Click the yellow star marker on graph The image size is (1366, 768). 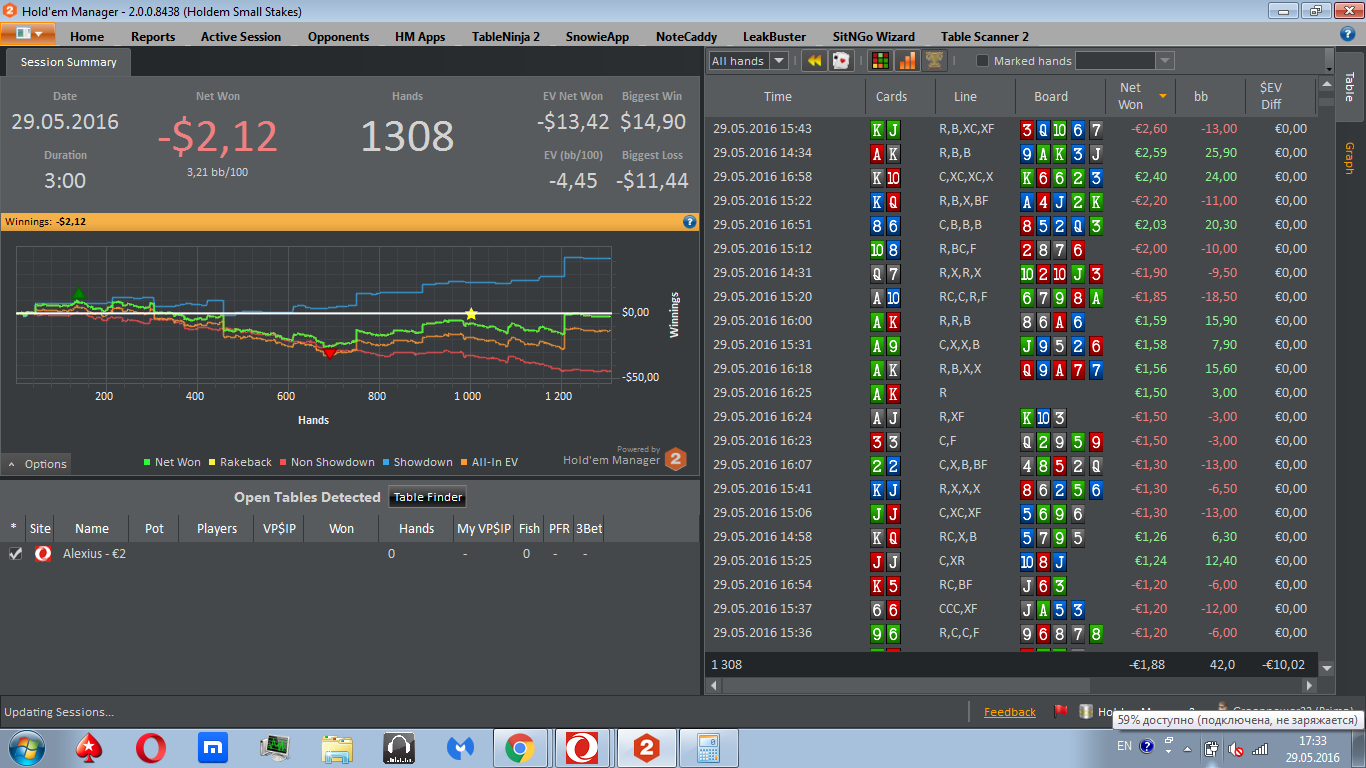tap(471, 314)
